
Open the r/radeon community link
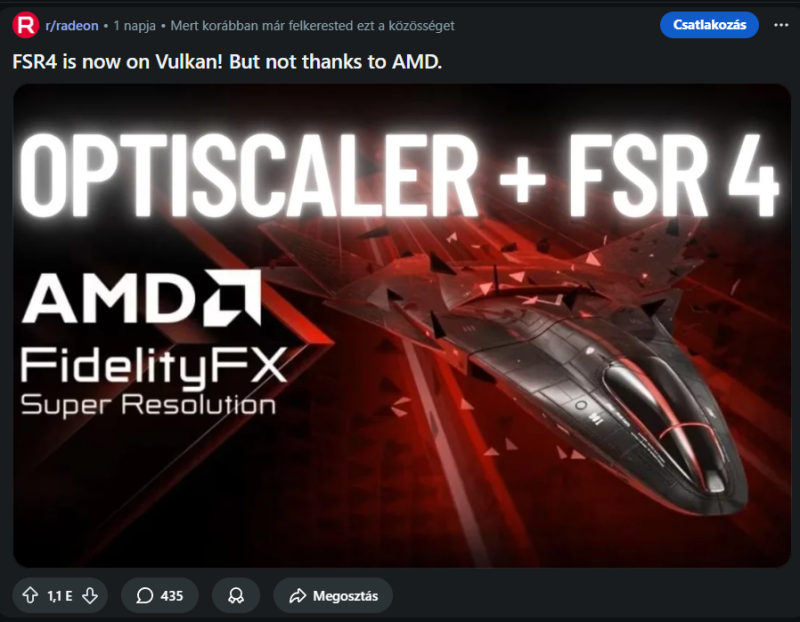72,26
